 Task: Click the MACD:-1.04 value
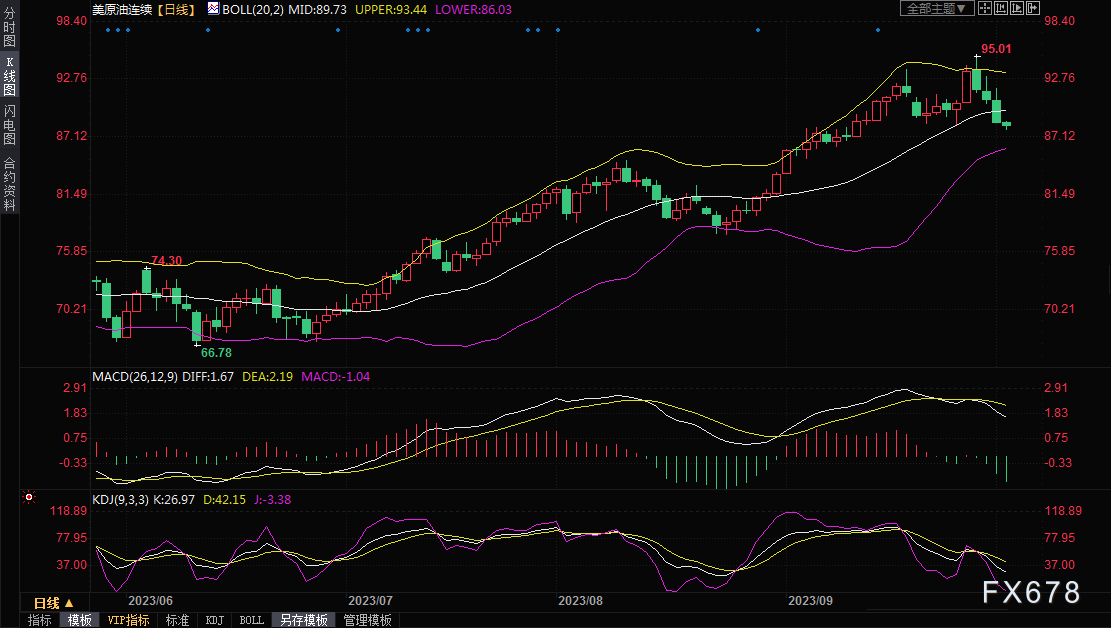(x=336, y=376)
